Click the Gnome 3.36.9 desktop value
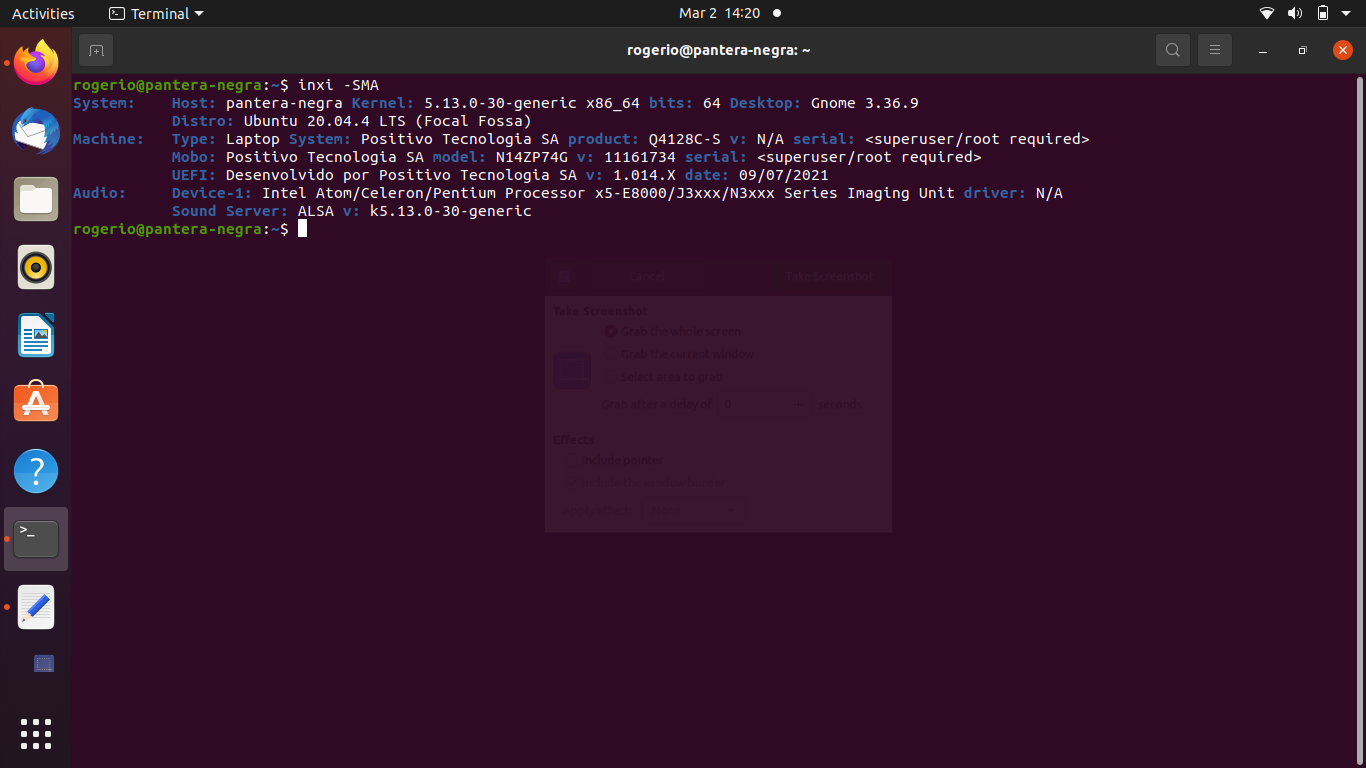The height and width of the screenshot is (768, 1366). tap(865, 103)
